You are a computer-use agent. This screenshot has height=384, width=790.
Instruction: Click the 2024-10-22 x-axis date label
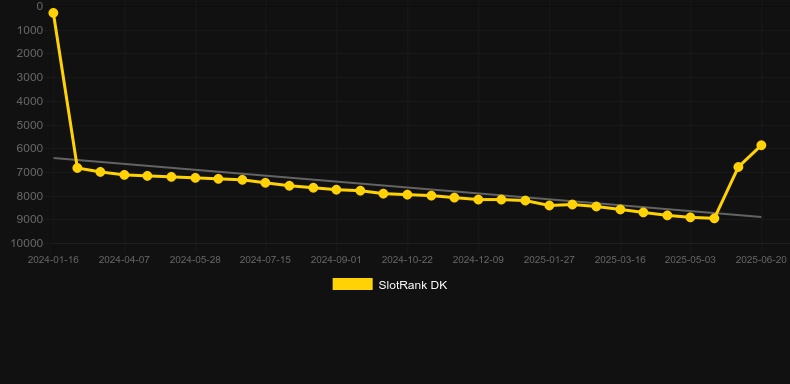coord(407,260)
